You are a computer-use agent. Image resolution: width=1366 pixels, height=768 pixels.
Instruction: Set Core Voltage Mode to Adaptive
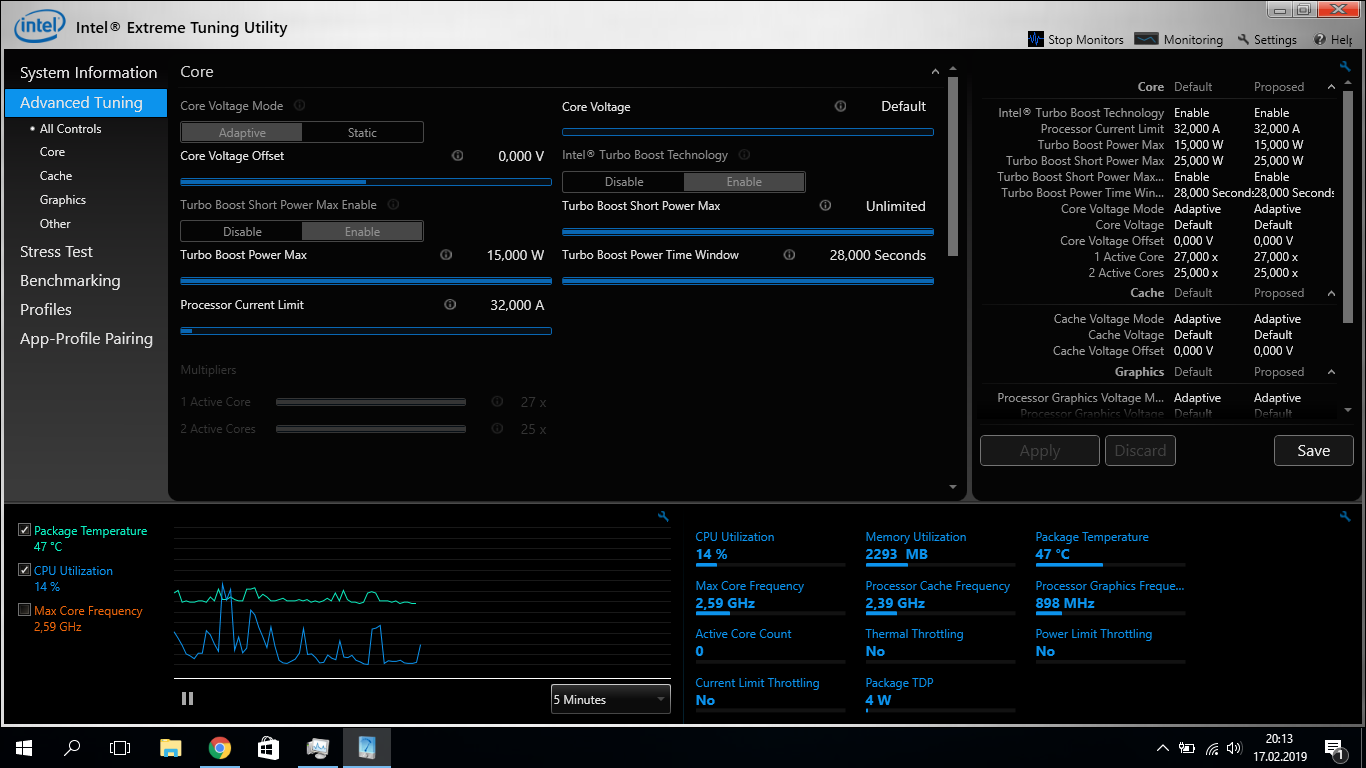tap(242, 132)
